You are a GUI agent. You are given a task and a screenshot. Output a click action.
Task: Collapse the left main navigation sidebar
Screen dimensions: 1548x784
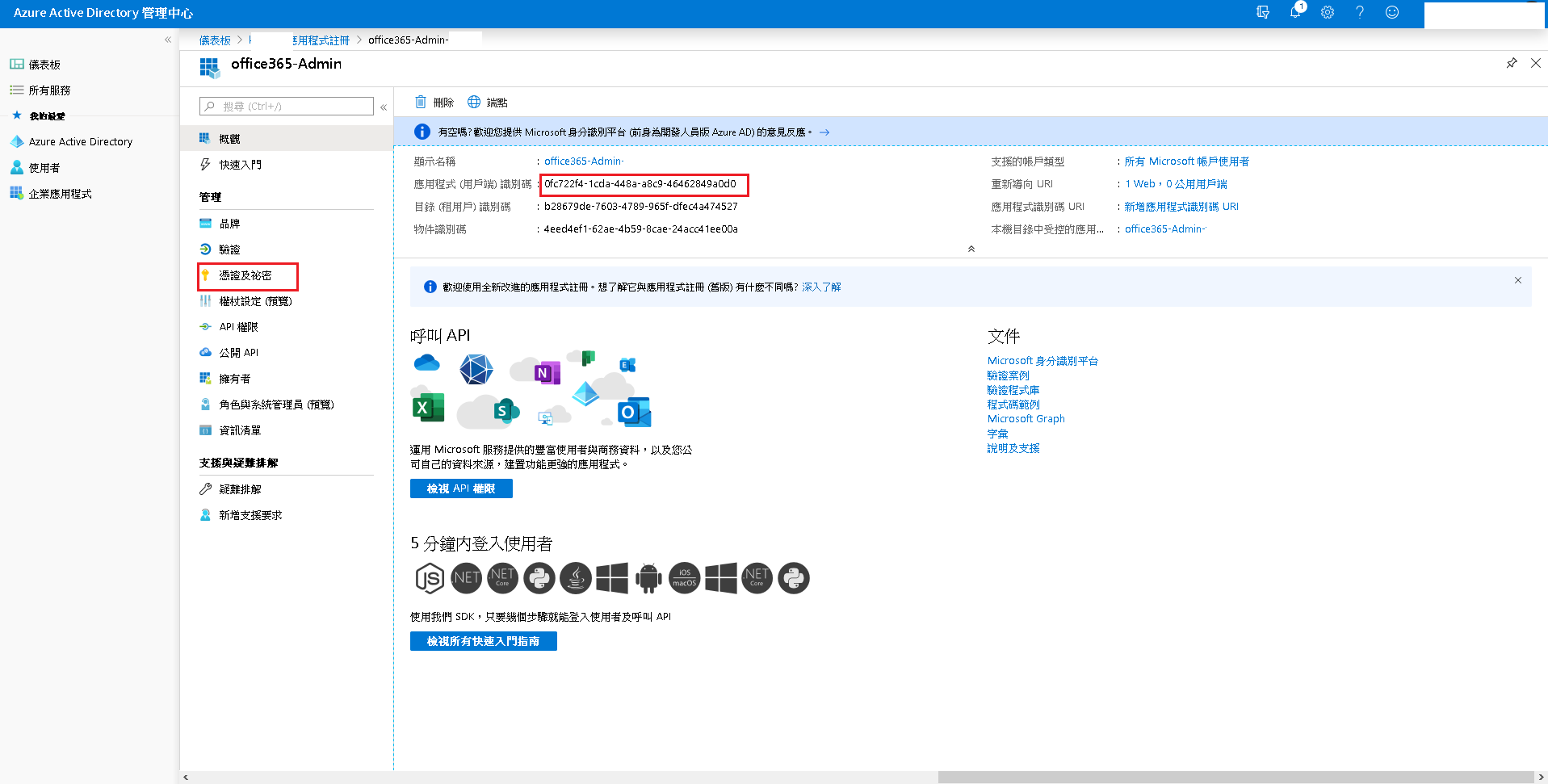pyautogui.click(x=168, y=40)
